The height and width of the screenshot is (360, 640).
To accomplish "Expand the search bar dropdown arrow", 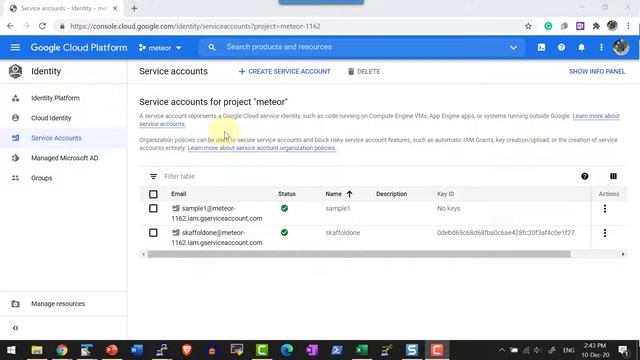I will [513, 47].
